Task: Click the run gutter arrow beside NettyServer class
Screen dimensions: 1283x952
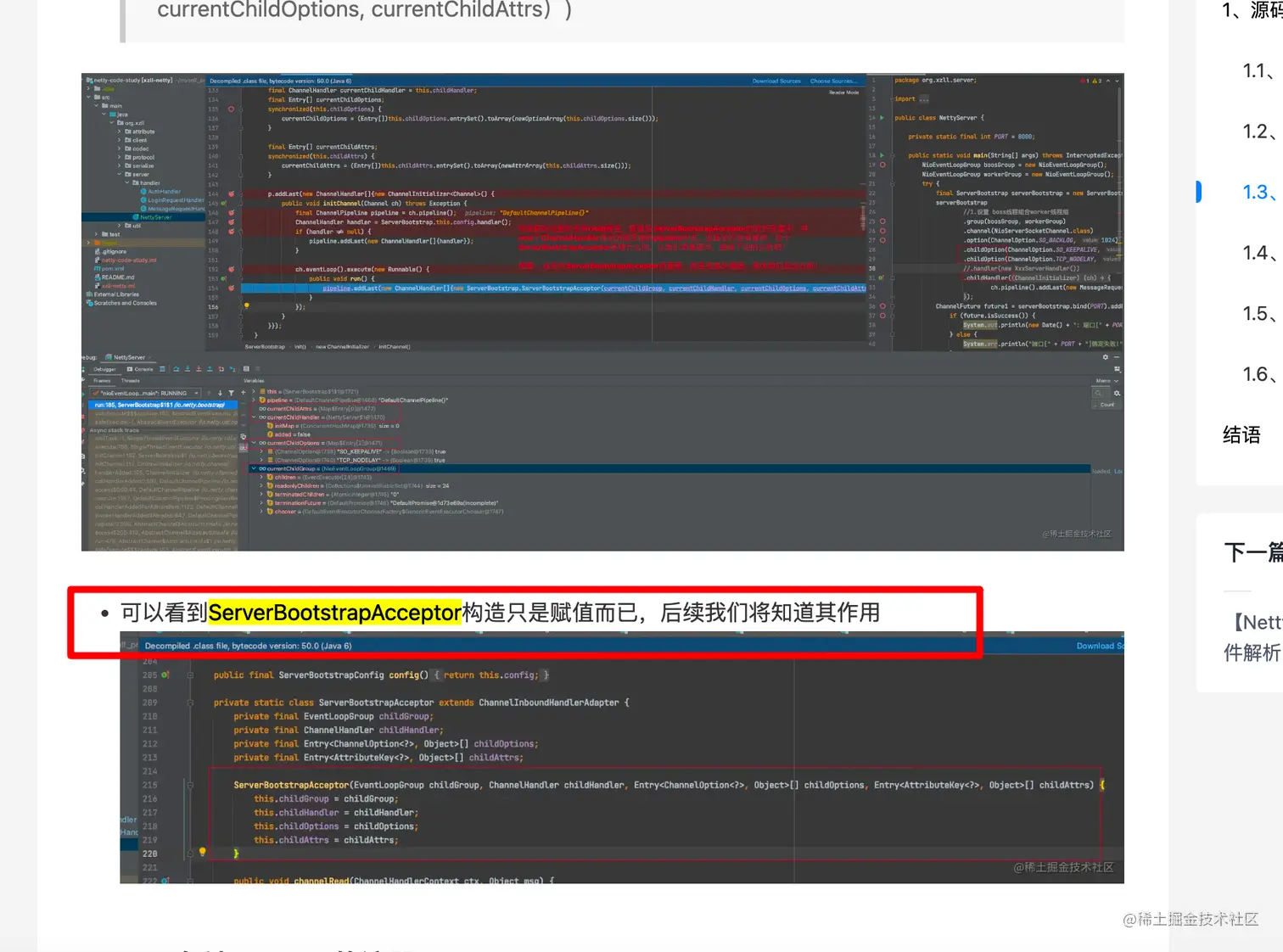Action: pos(882,118)
